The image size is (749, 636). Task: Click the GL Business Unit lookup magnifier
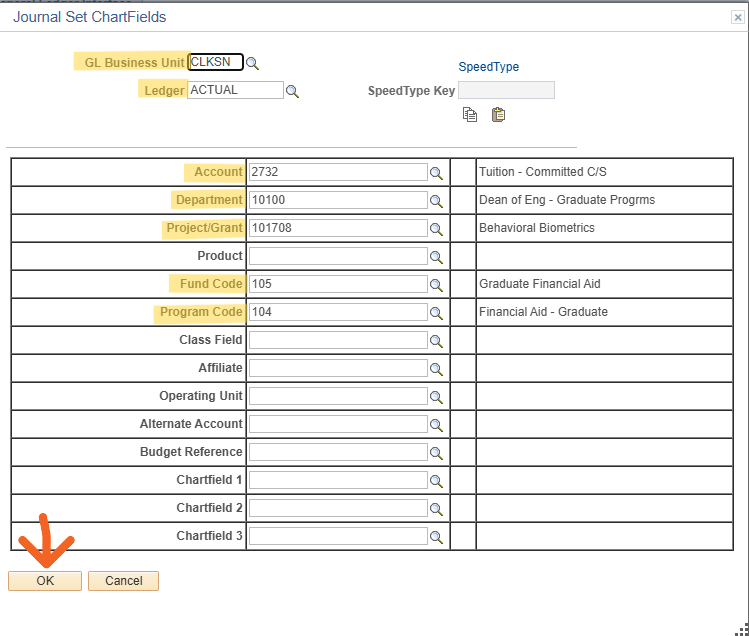coord(253,63)
